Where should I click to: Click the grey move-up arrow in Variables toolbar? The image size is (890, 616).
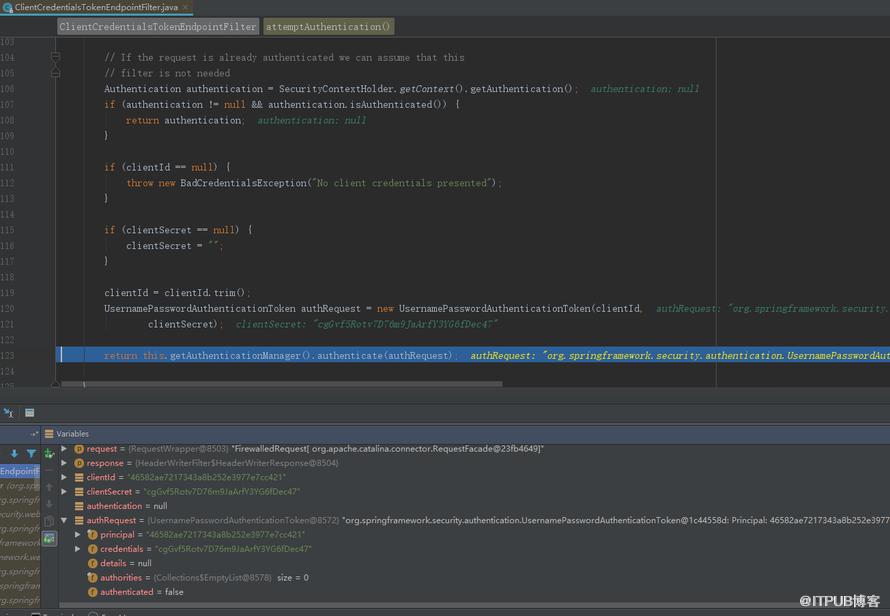coord(49,487)
